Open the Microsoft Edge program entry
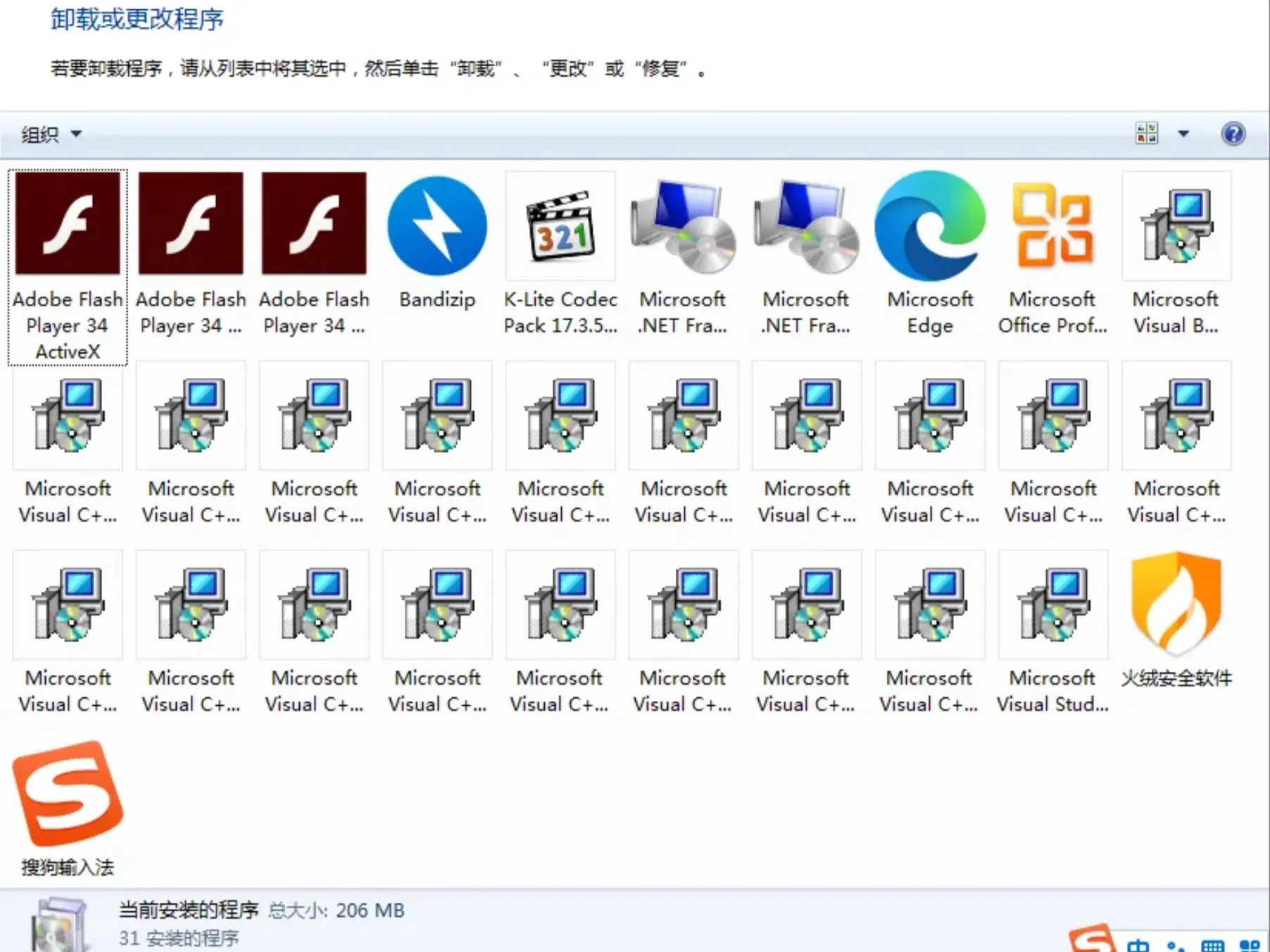 tap(929, 225)
